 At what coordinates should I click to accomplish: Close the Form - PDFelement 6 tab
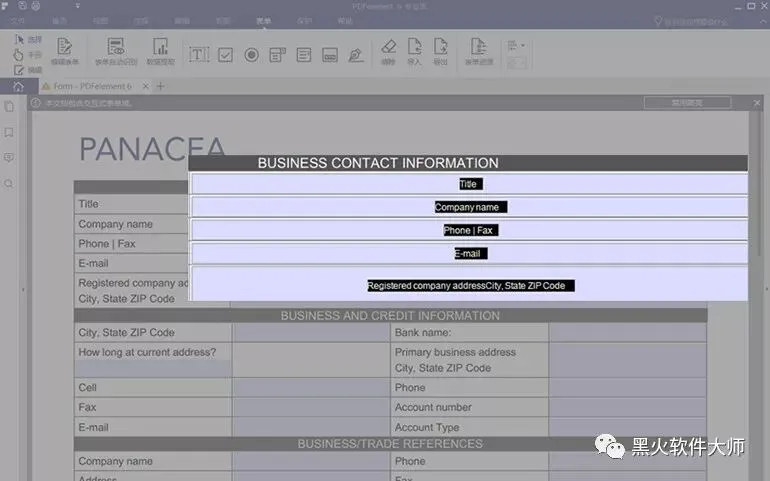(x=146, y=86)
